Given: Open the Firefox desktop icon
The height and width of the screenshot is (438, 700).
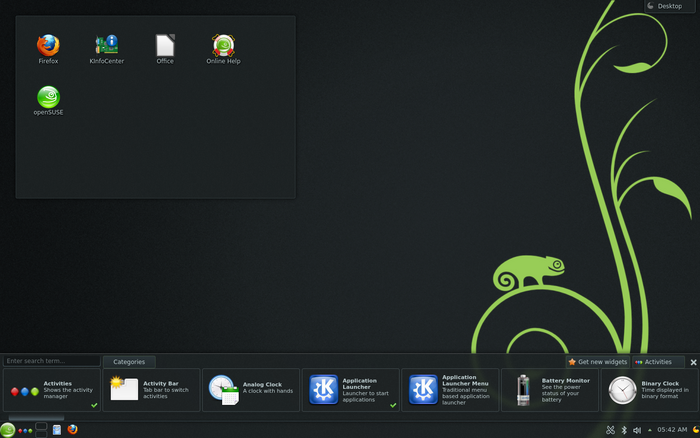Looking at the screenshot, I should 48,46.
